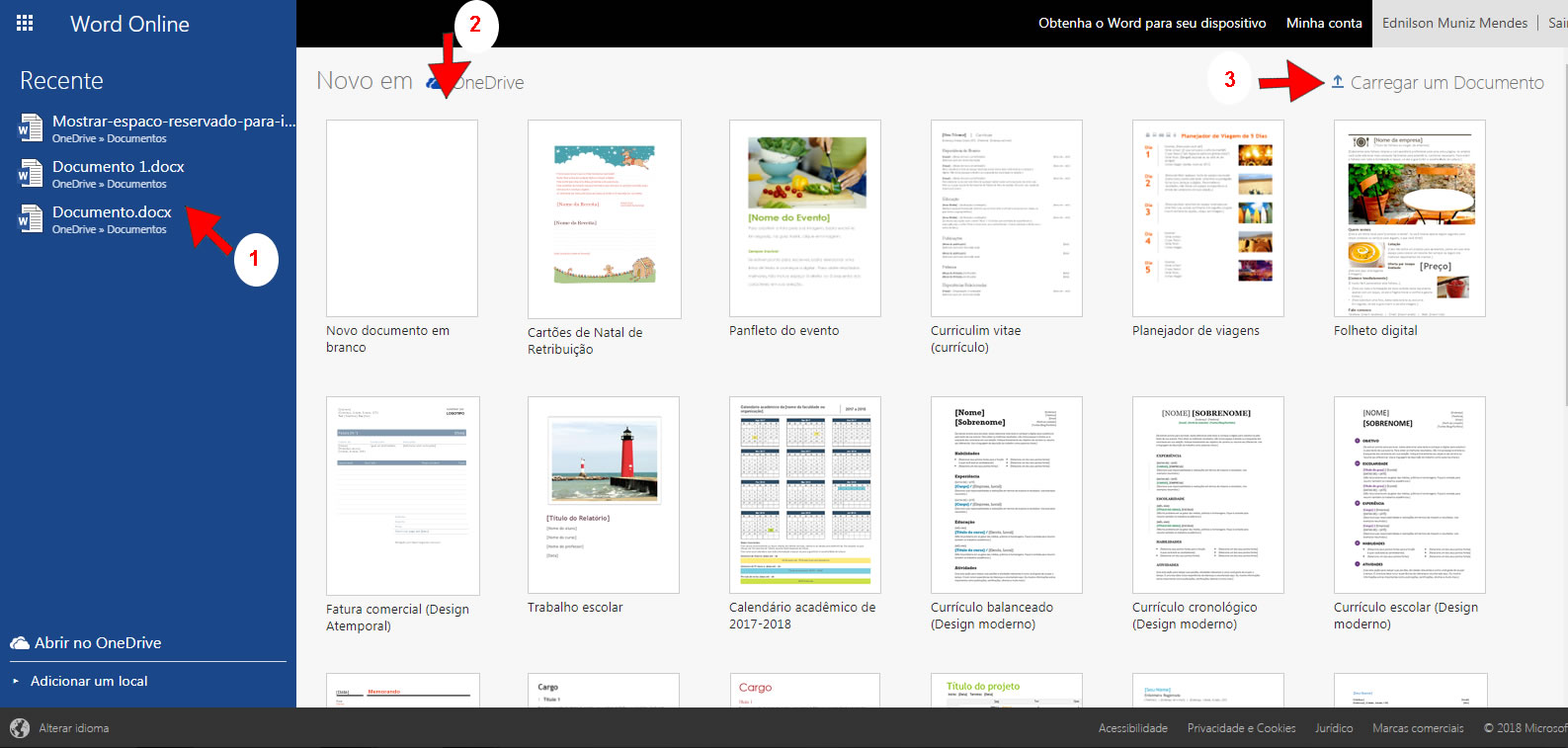Open Privacidade e Cookies footer link

[x=1241, y=728]
